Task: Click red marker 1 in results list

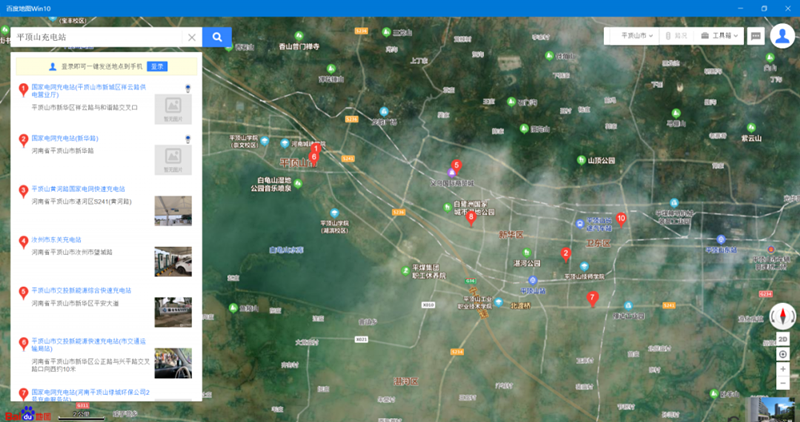Action: 23,90
